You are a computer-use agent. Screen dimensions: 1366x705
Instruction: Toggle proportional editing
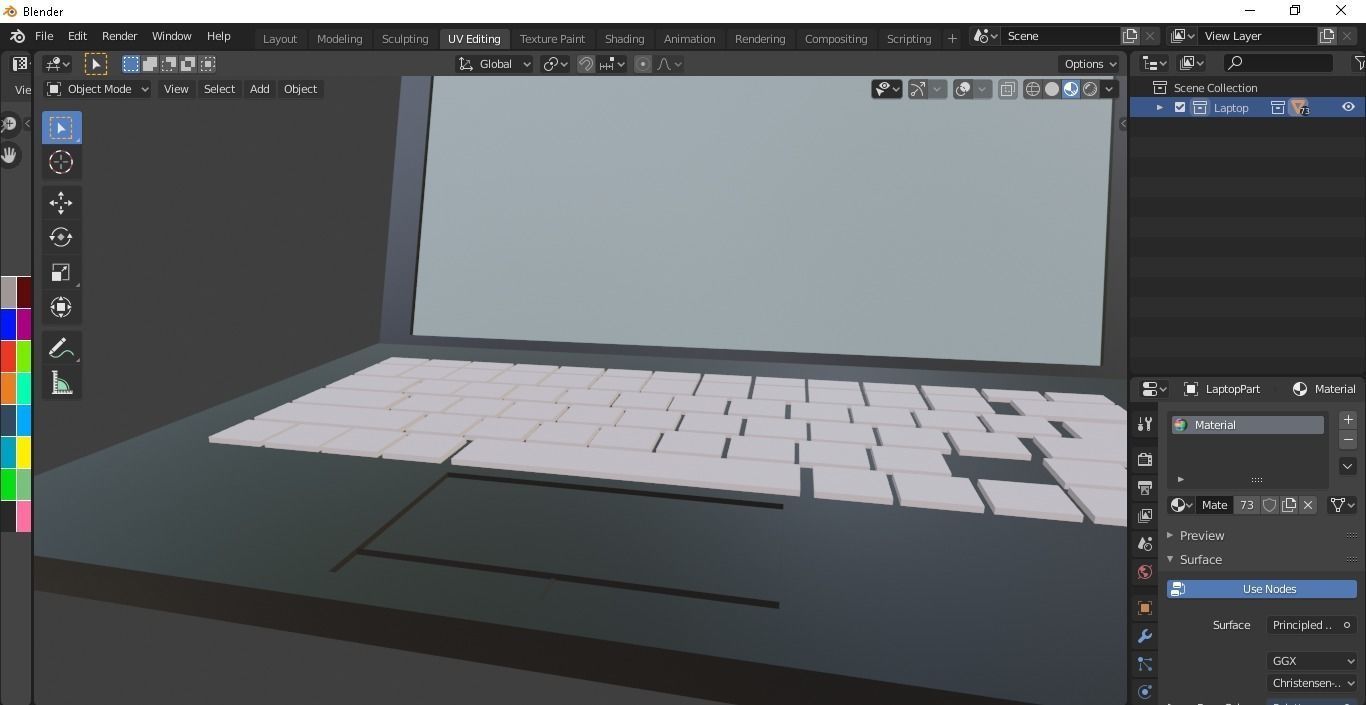tap(643, 64)
